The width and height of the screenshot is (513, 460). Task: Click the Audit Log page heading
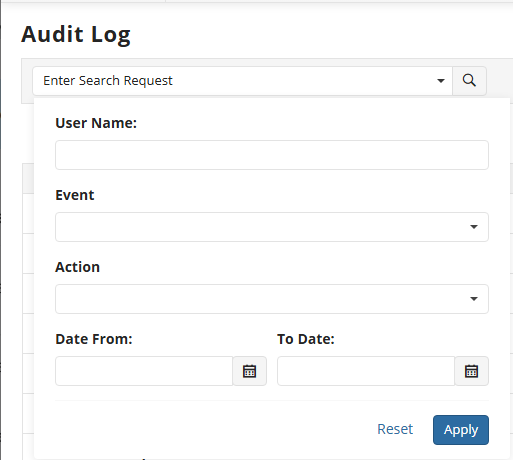(76, 35)
